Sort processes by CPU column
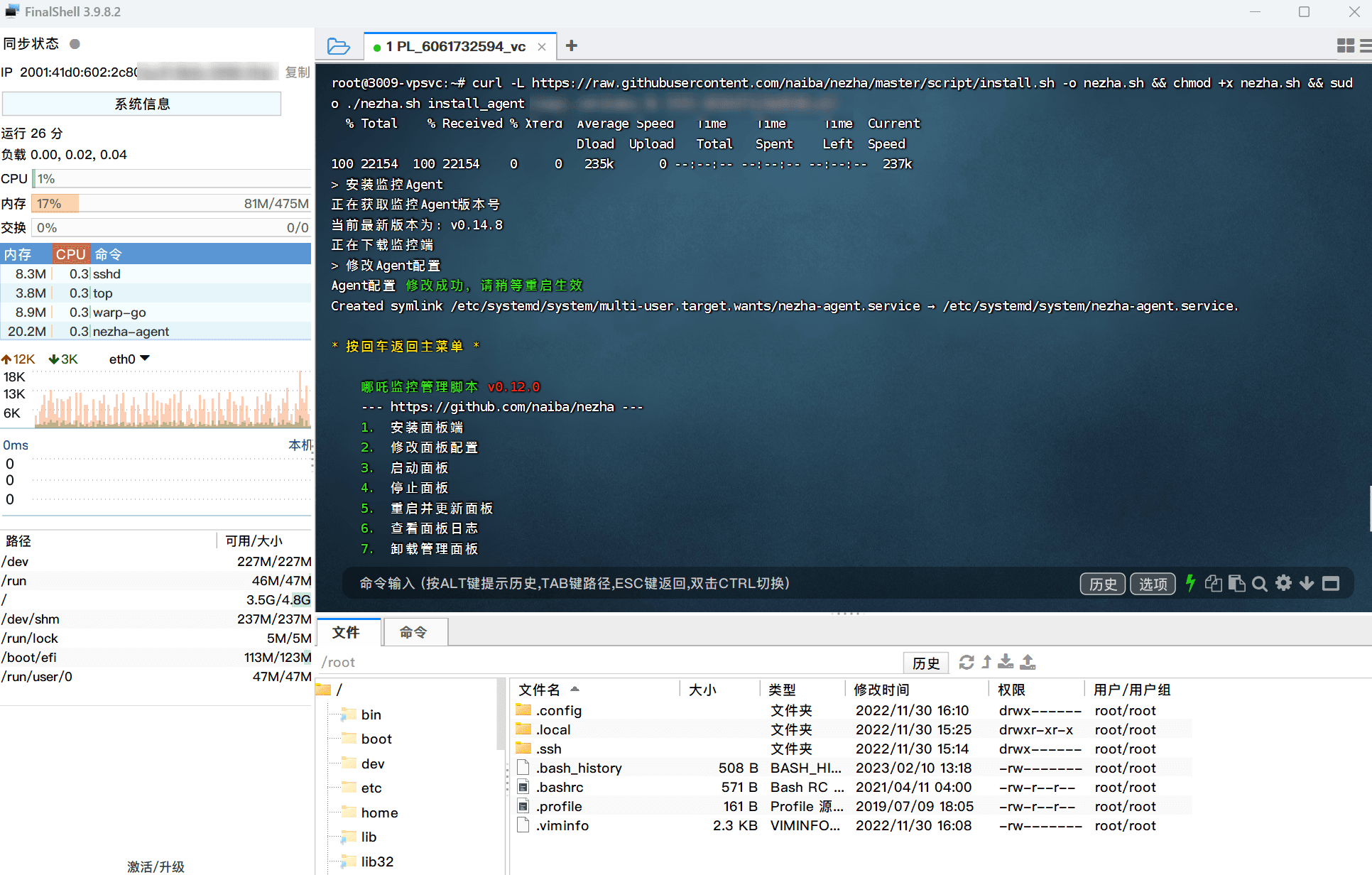Viewport: 1372px width, 875px height. pyautogui.click(x=70, y=254)
